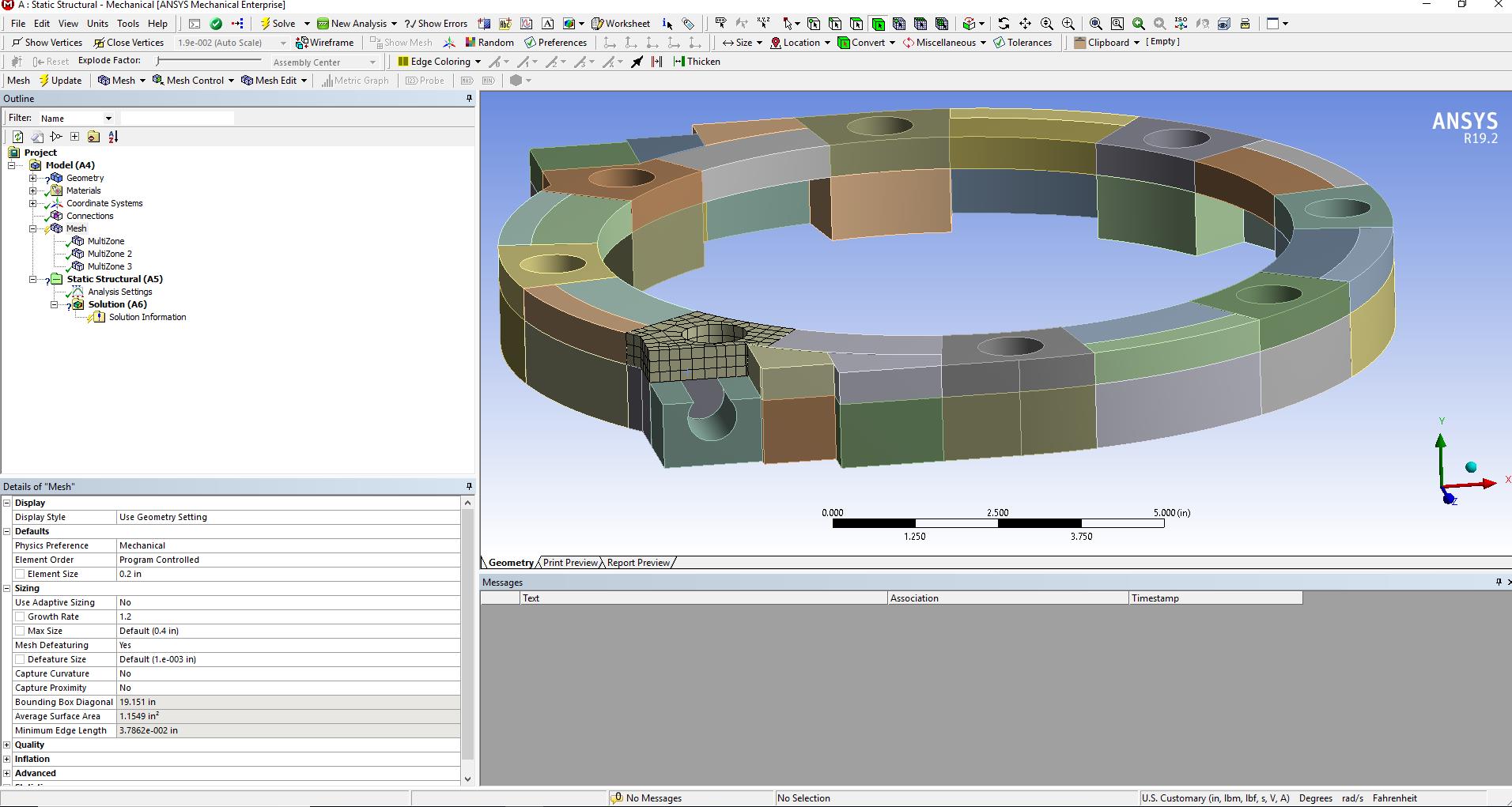Toggle Wireframe display mode

pos(324,43)
